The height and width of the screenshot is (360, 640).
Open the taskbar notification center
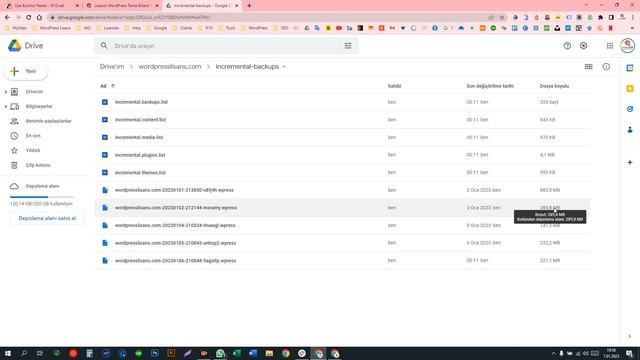[630, 353]
